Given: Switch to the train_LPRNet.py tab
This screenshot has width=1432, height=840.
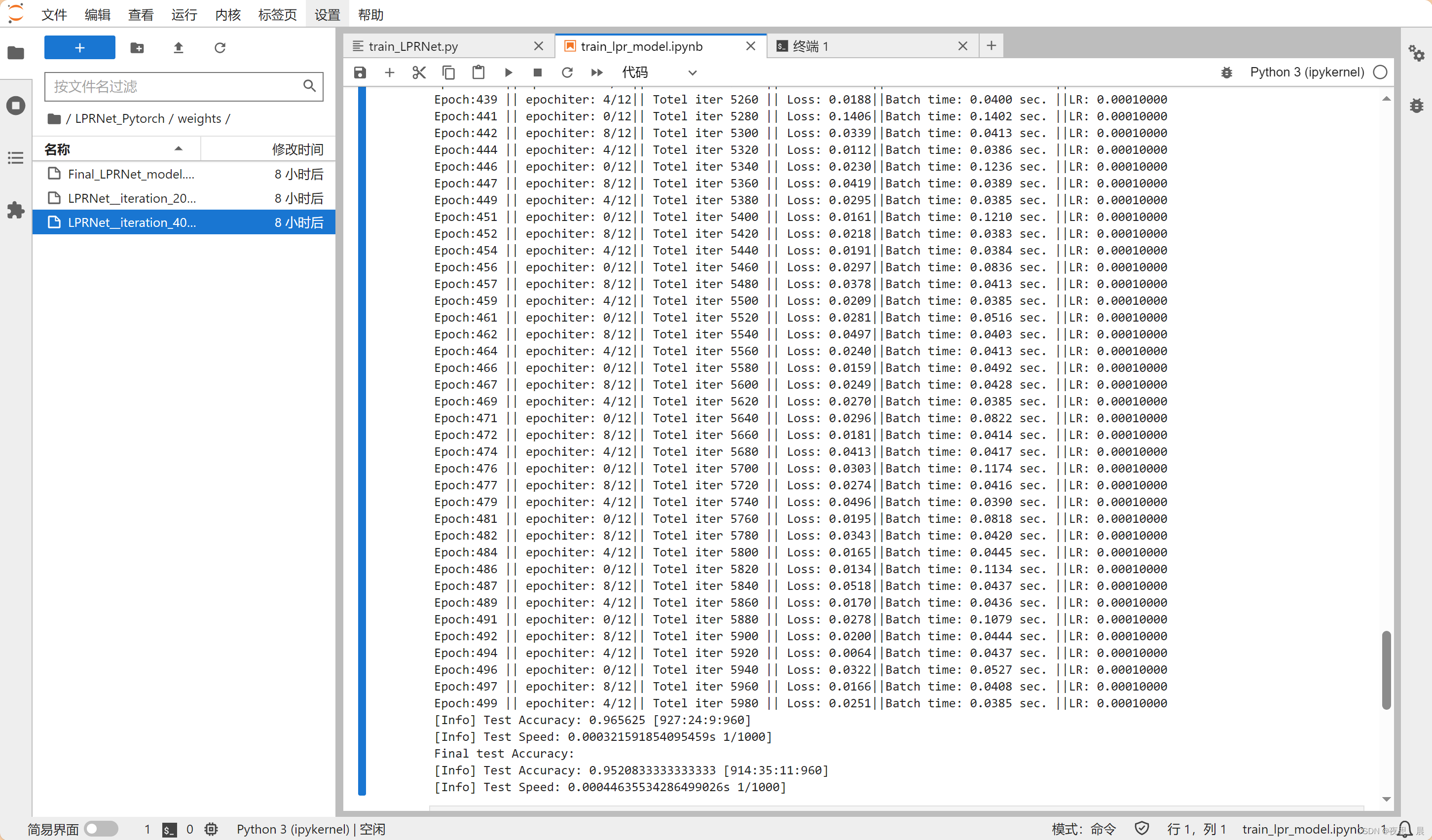Looking at the screenshot, I should pos(413,46).
